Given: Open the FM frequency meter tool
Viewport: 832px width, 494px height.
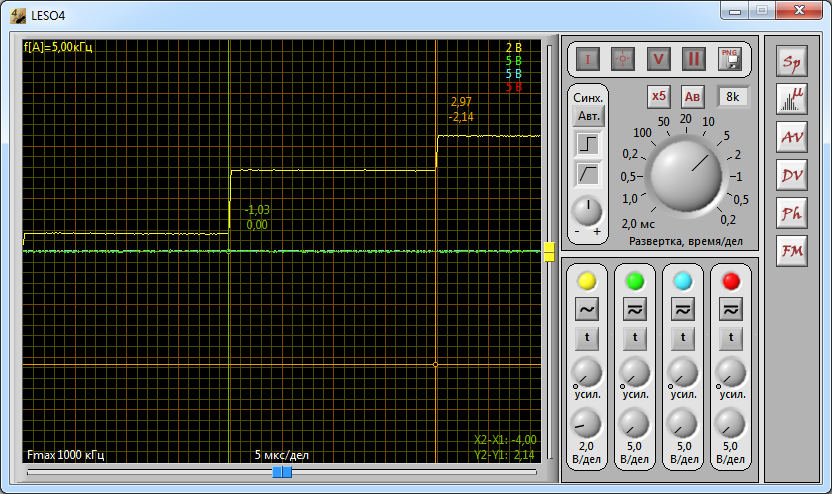Looking at the screenshot, I should (x=792, y=250).
